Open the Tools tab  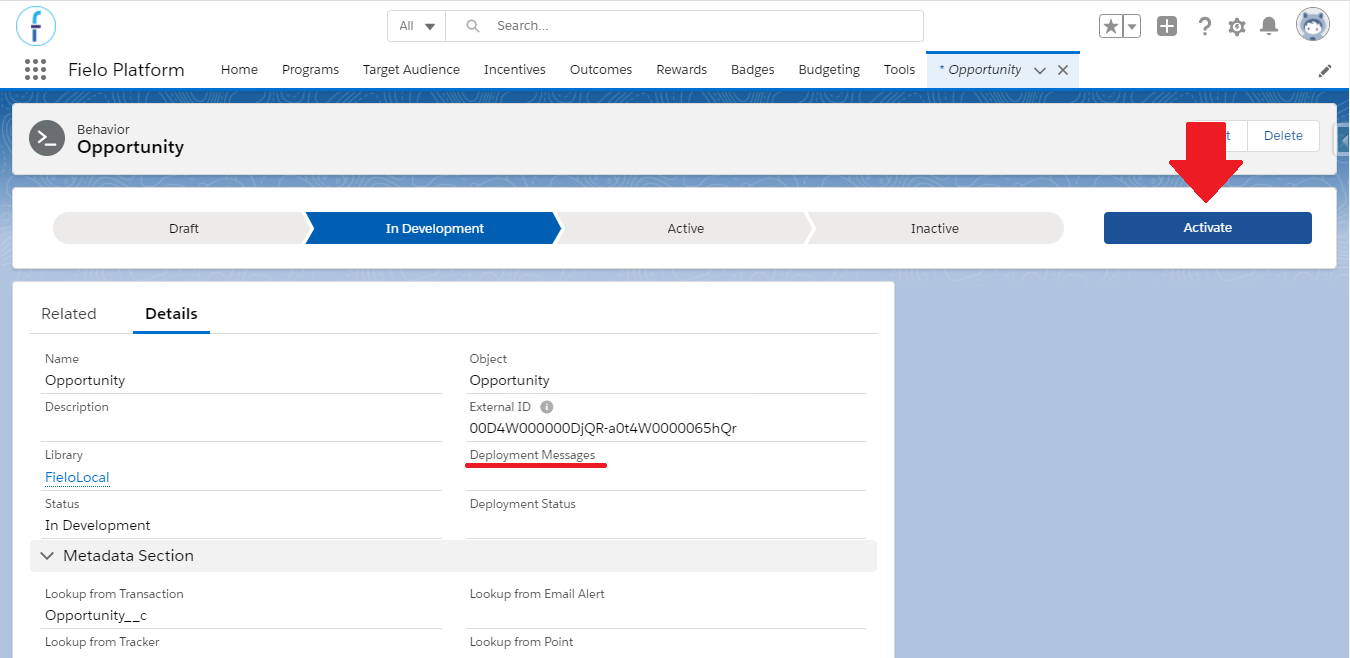tap(899, 70)
